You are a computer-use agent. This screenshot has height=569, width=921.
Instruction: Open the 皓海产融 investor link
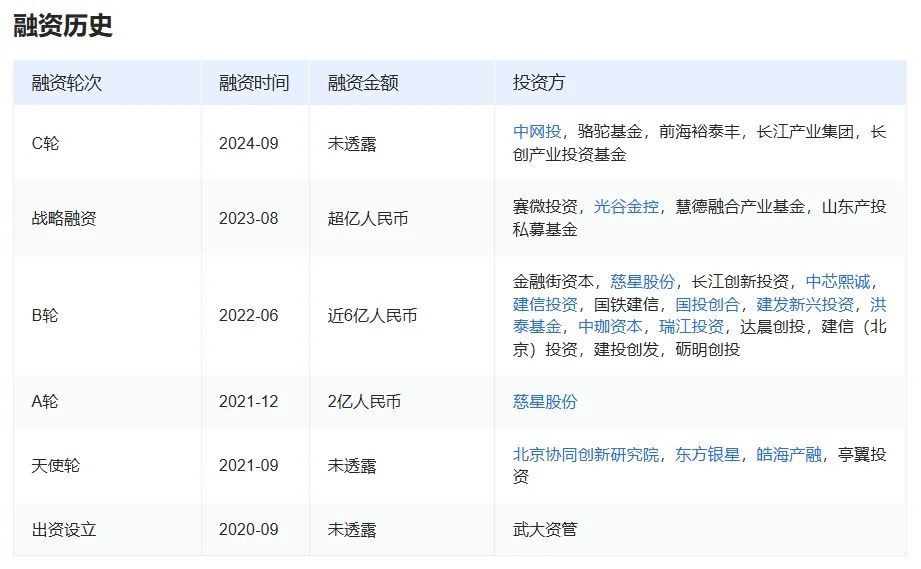[789, 454]
